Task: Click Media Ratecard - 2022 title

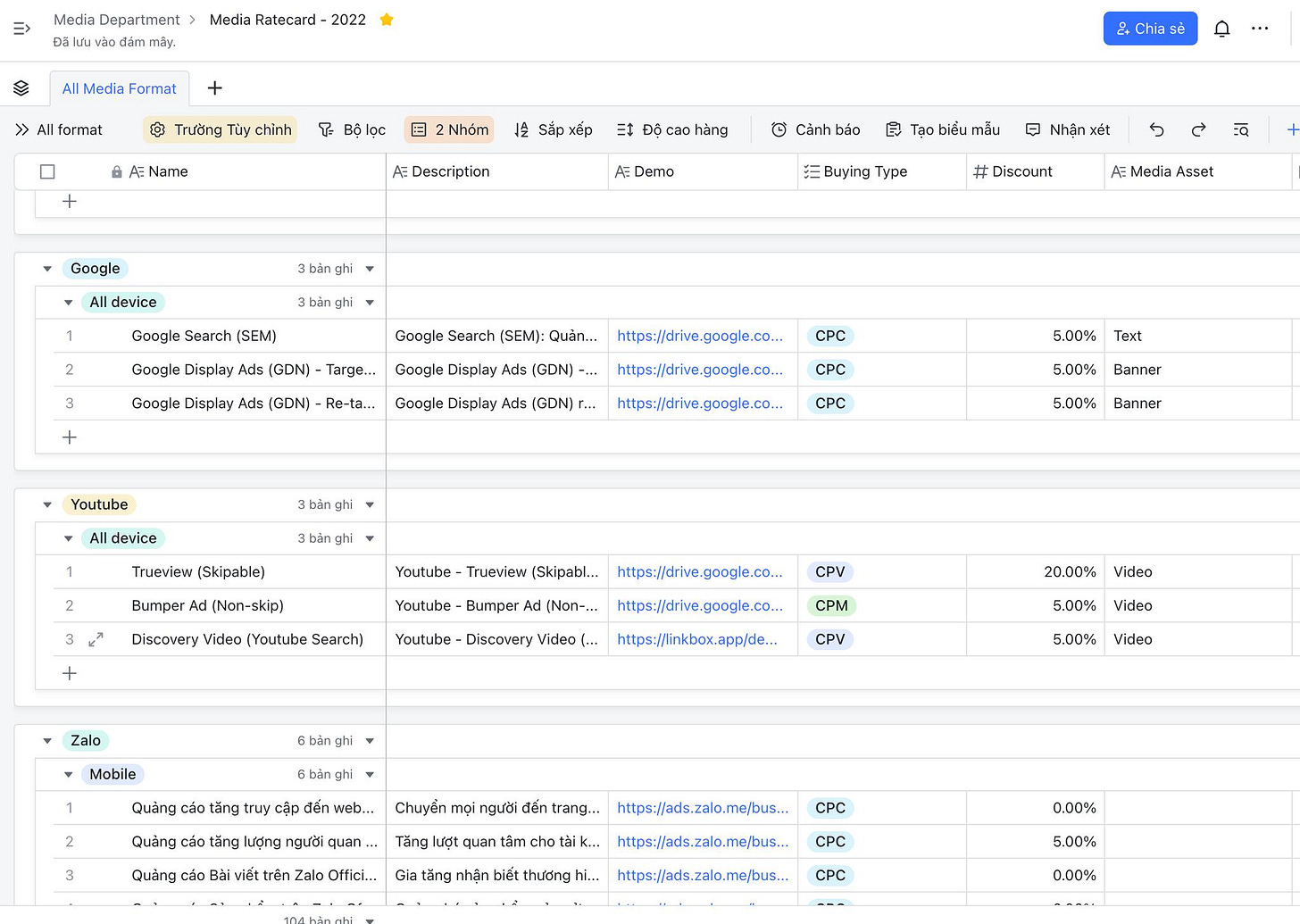Action: (x=287, y=20)
